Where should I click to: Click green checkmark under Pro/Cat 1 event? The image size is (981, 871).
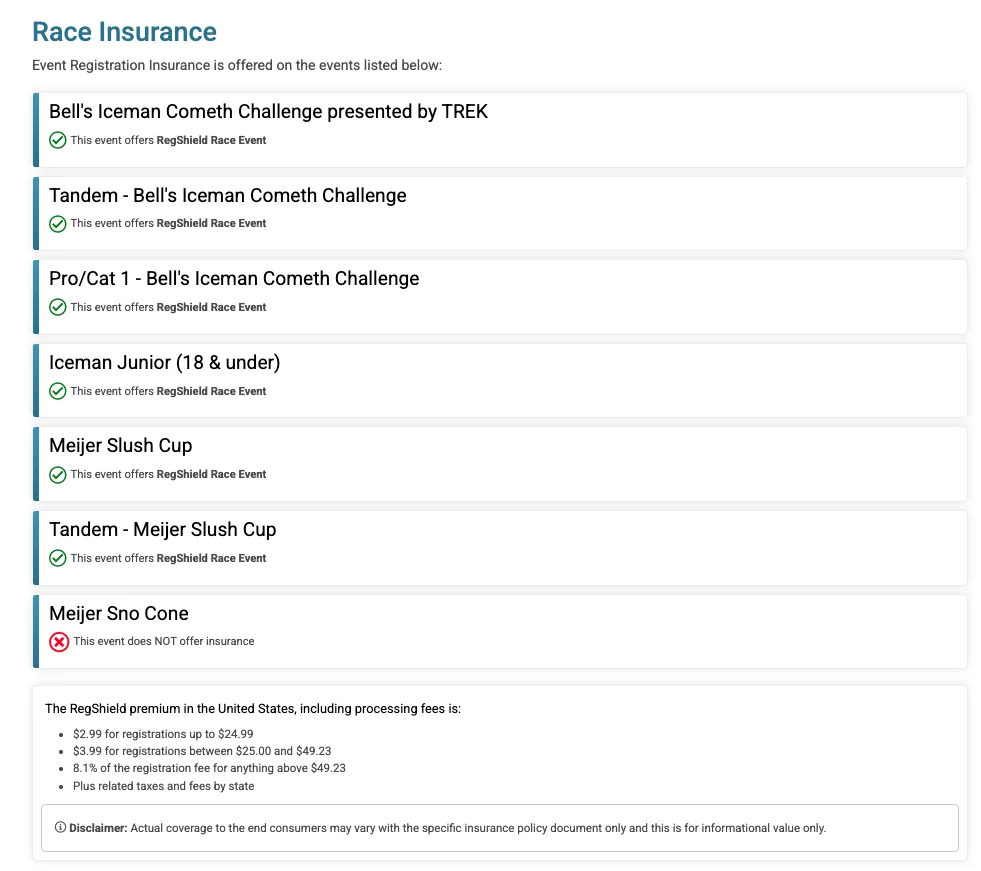(58, 307)
